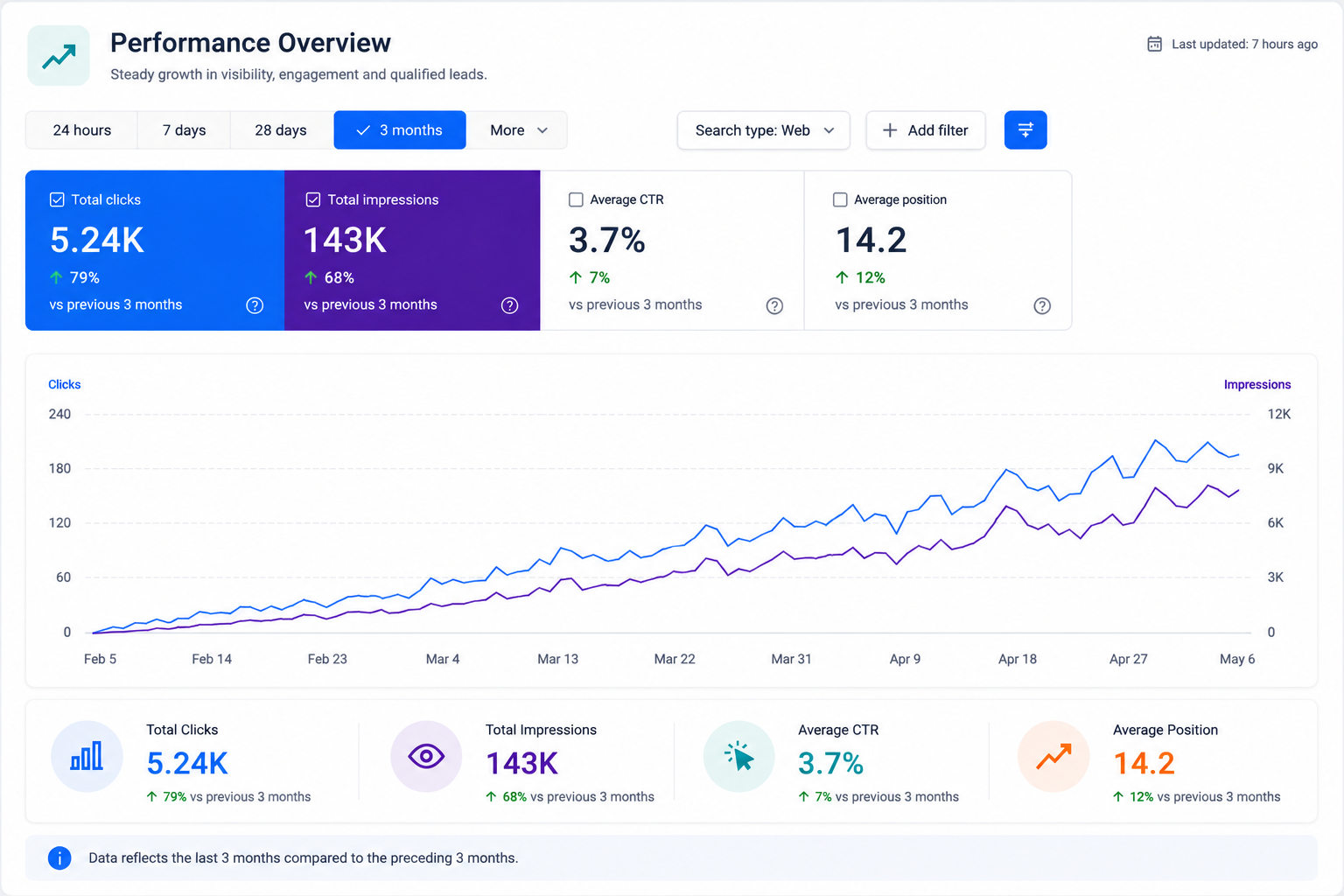Select the 7 days range tab
This screenshot has height=896, width=1344.
pos(184,130)
